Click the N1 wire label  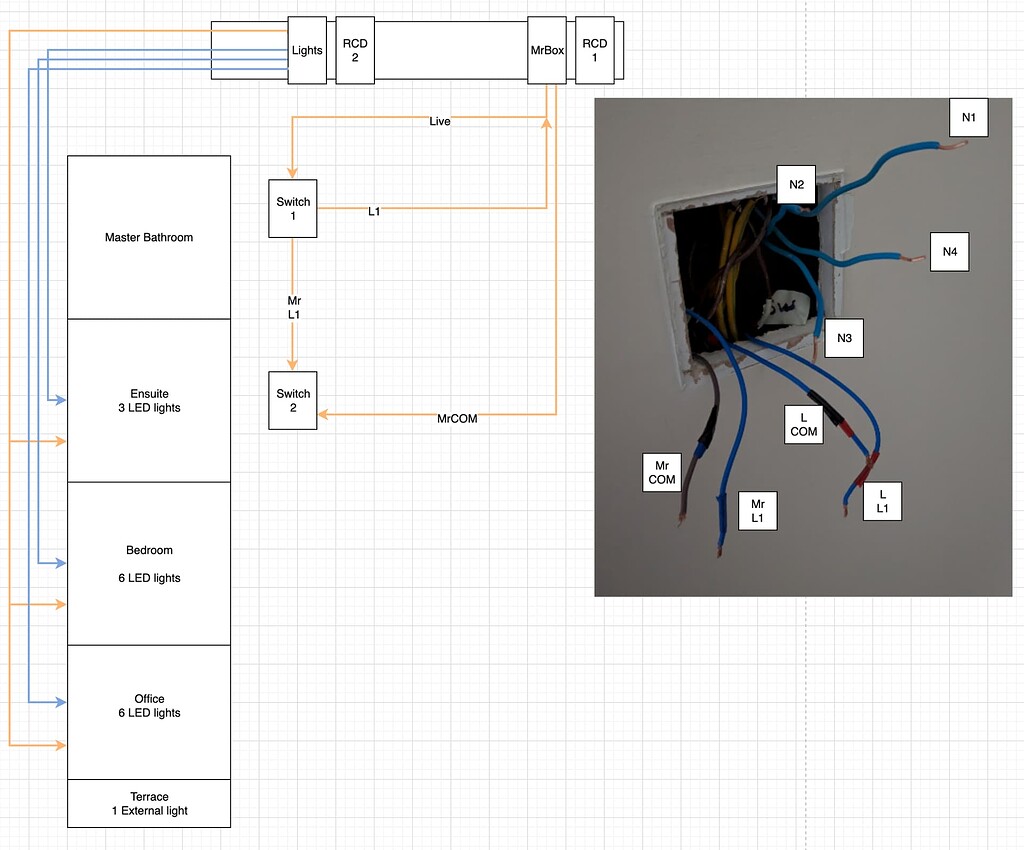pyautogui.click(x=967, y=117)
